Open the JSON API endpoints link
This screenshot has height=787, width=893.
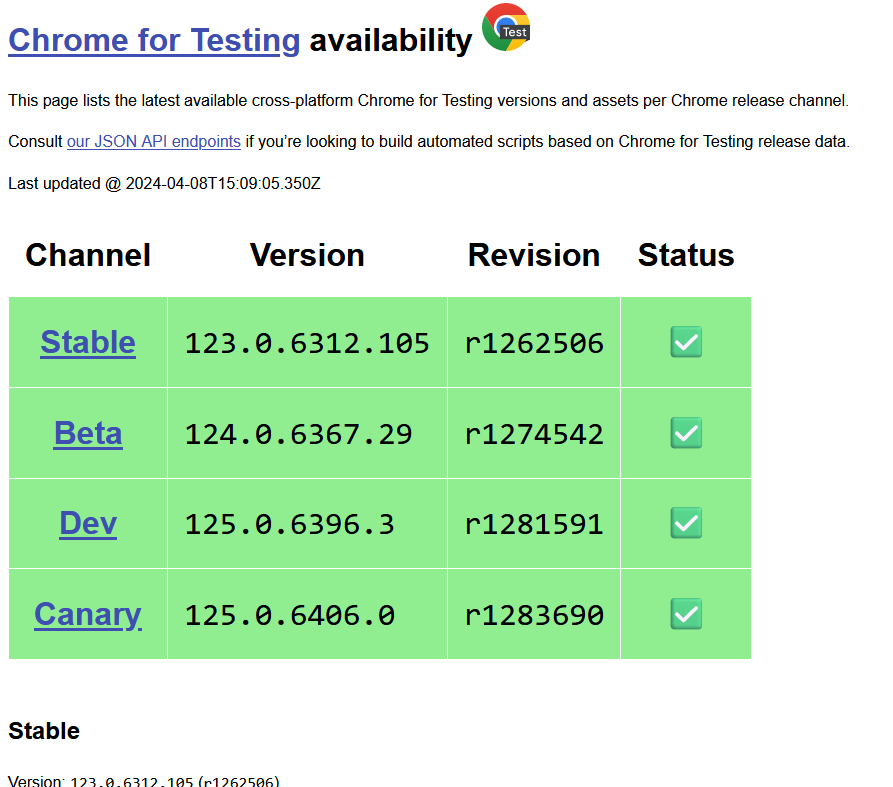pos(154,141)
